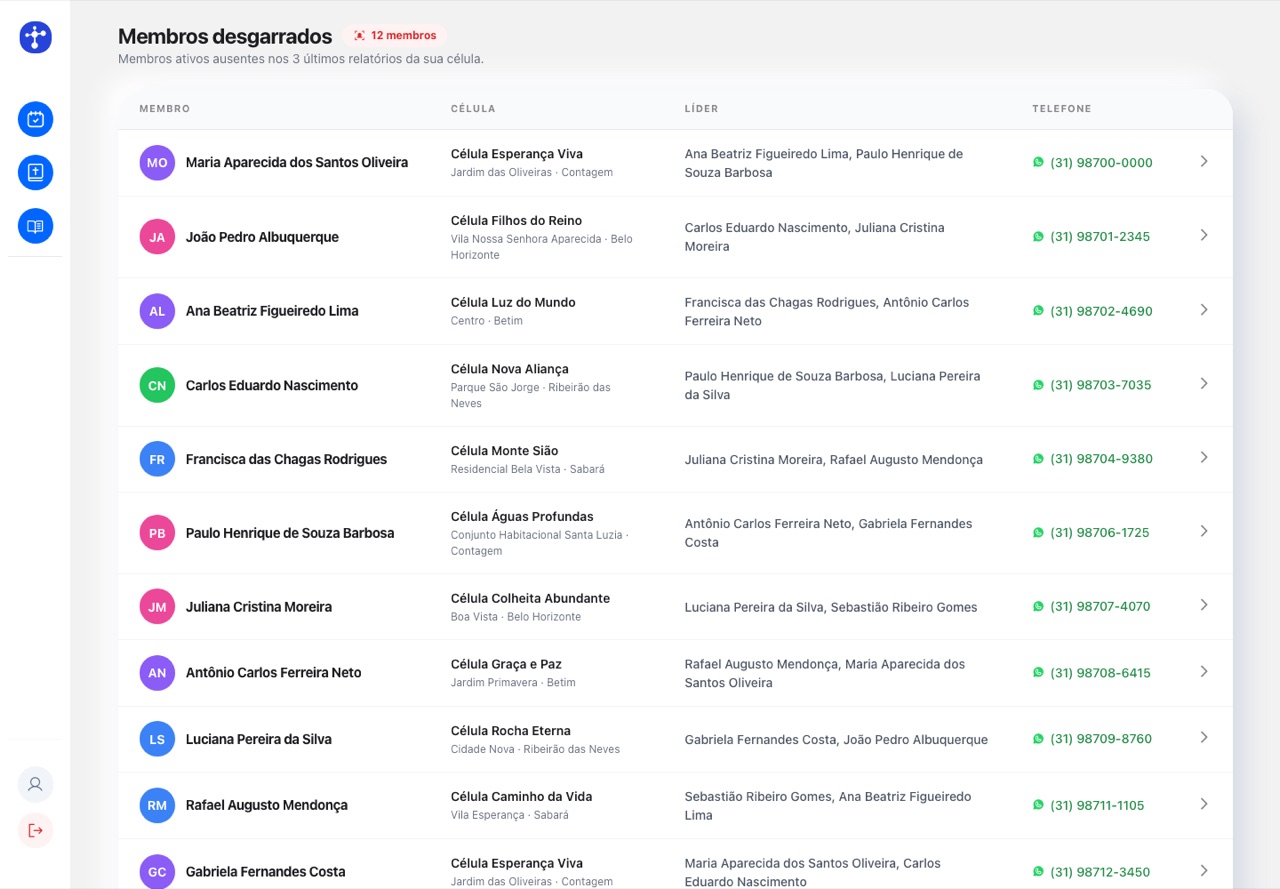Click the RM avatar for Rafael
This screenshot has height=889, width=1280.
click(x=157, y=805)
